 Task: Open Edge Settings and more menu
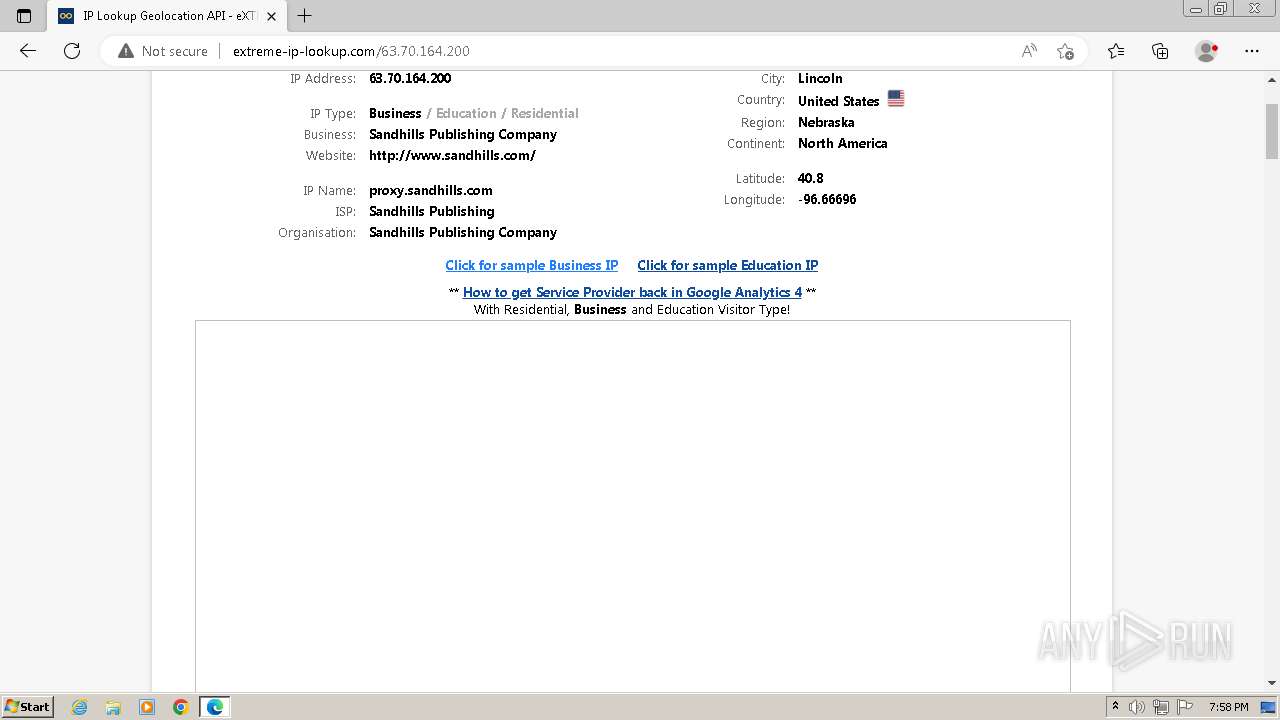[1252, 51]
